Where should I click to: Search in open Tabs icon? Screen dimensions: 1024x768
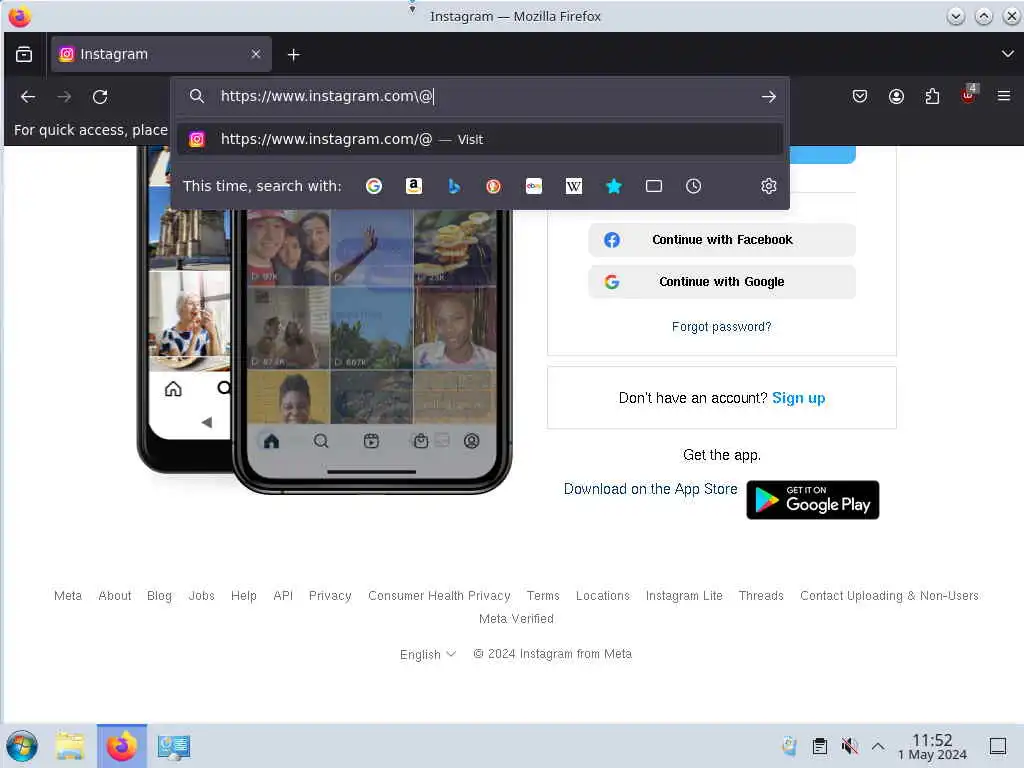tap(654, 186)
